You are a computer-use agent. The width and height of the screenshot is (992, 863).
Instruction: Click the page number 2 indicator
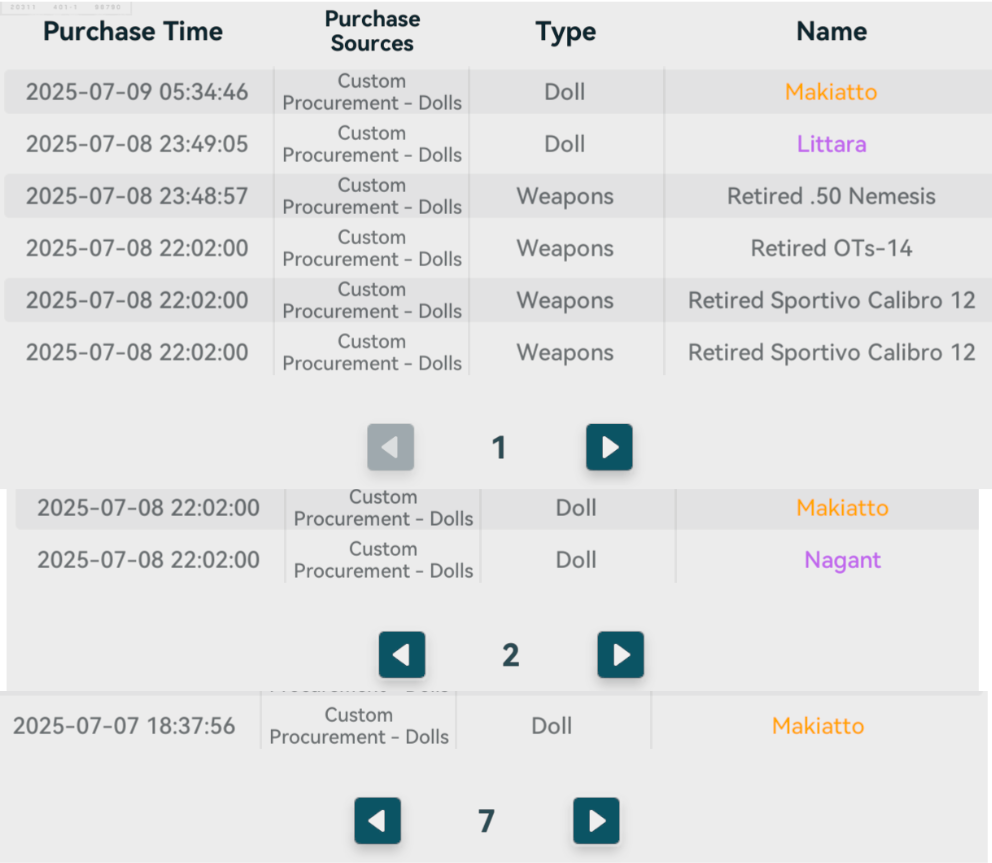(x=510, y=656)
